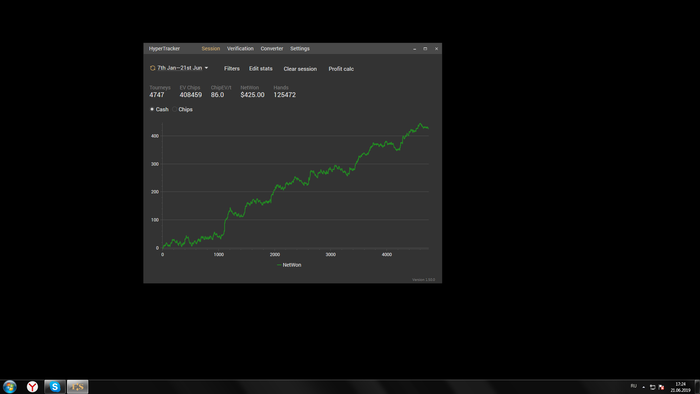Screen dimensions: 700x394
Task: Click the tray sync icon beside the flag
Action: [x=652, y=387]
